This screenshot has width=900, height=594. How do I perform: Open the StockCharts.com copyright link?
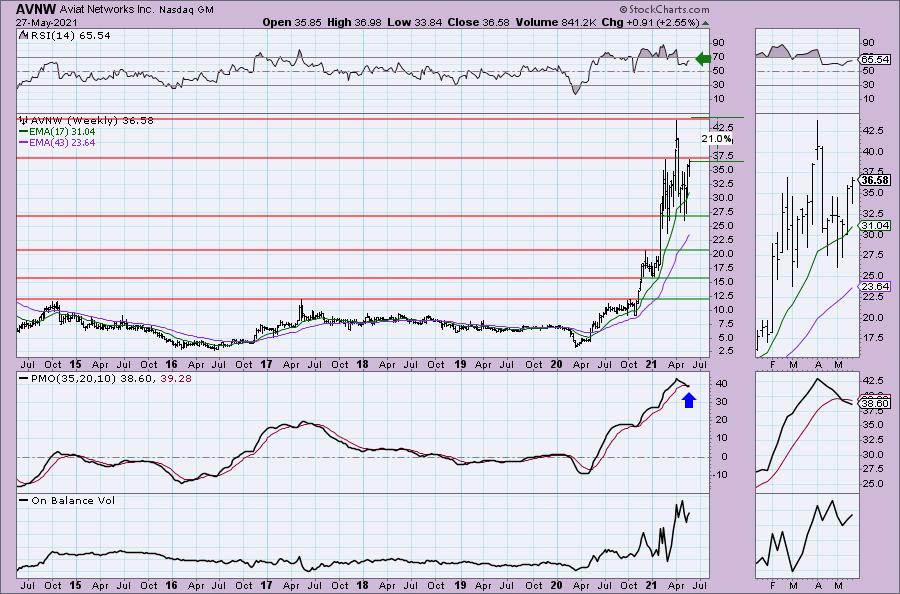pos(664,9)
